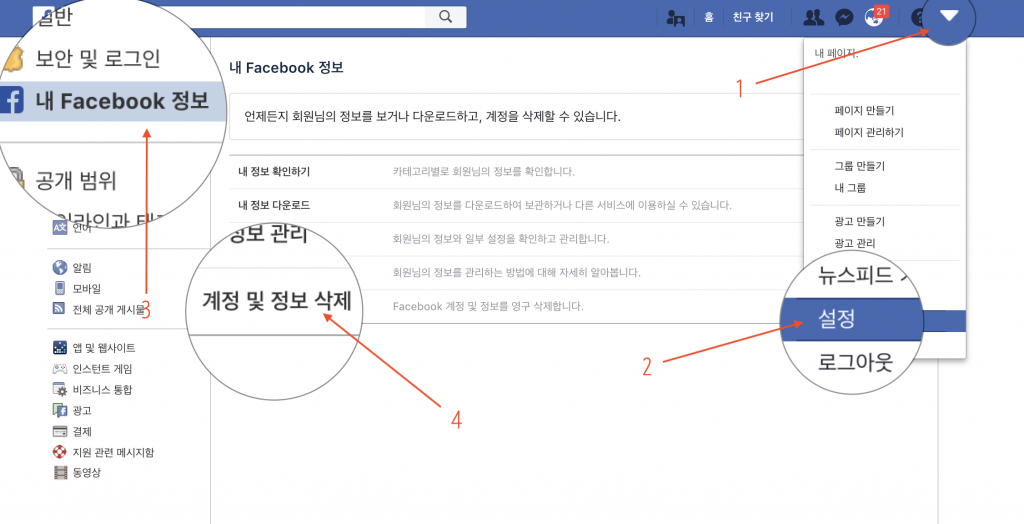Click the 동영상 film icon
The height and width of the screenshot is (524, 1024).
pos(60,472)
